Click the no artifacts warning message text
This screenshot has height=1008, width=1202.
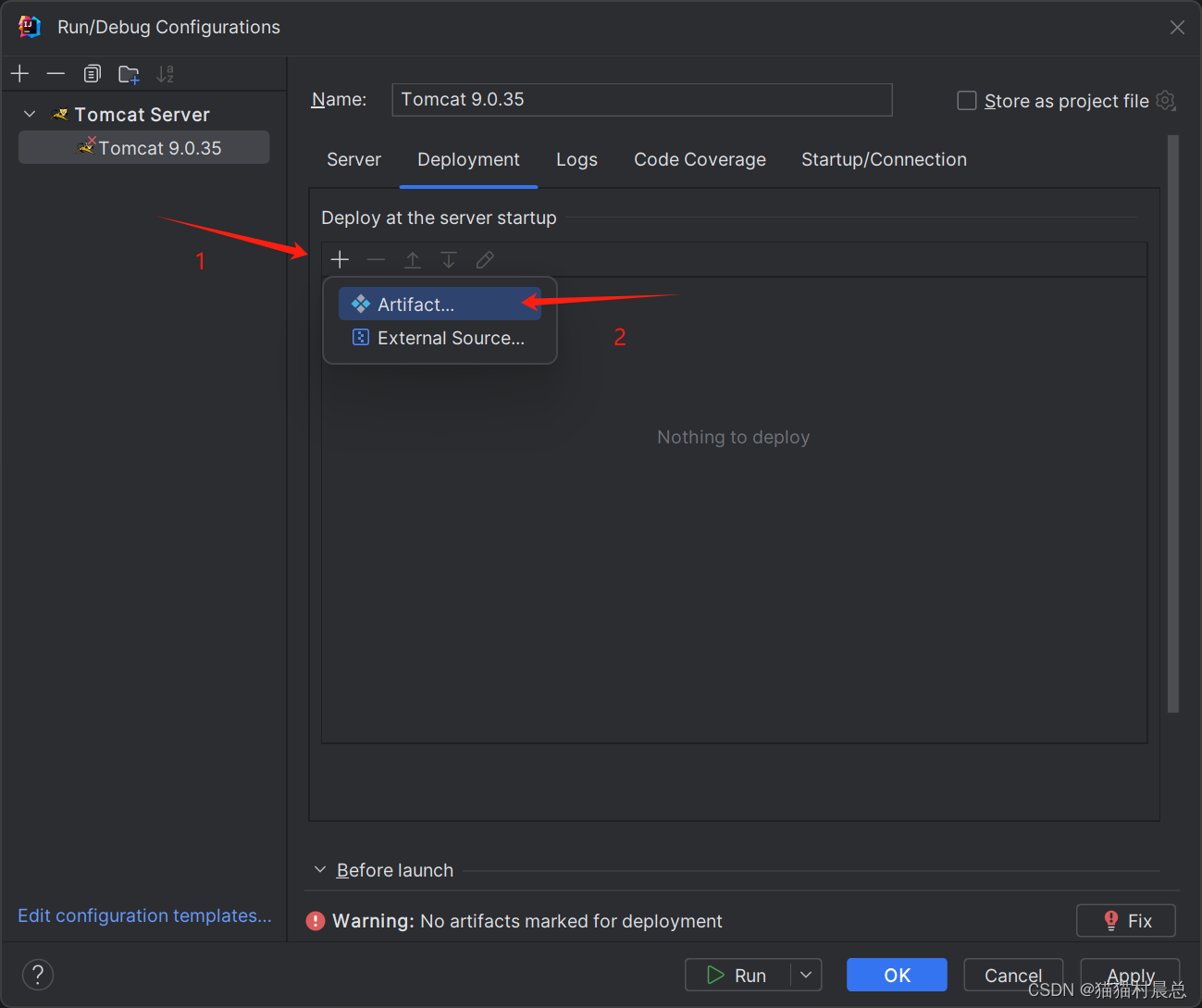tap(571, 921)
